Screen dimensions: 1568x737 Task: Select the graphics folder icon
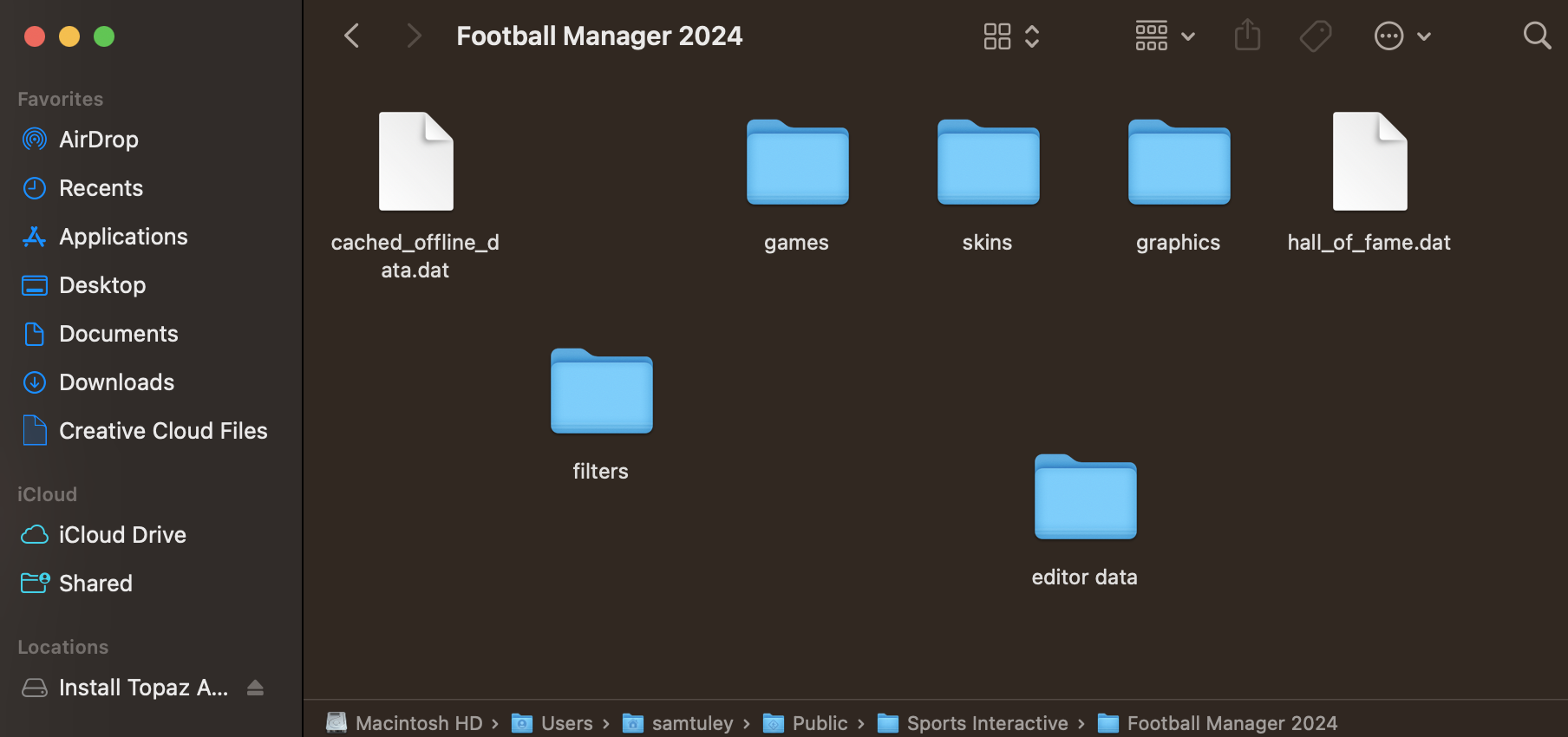tap(1179, 162)
